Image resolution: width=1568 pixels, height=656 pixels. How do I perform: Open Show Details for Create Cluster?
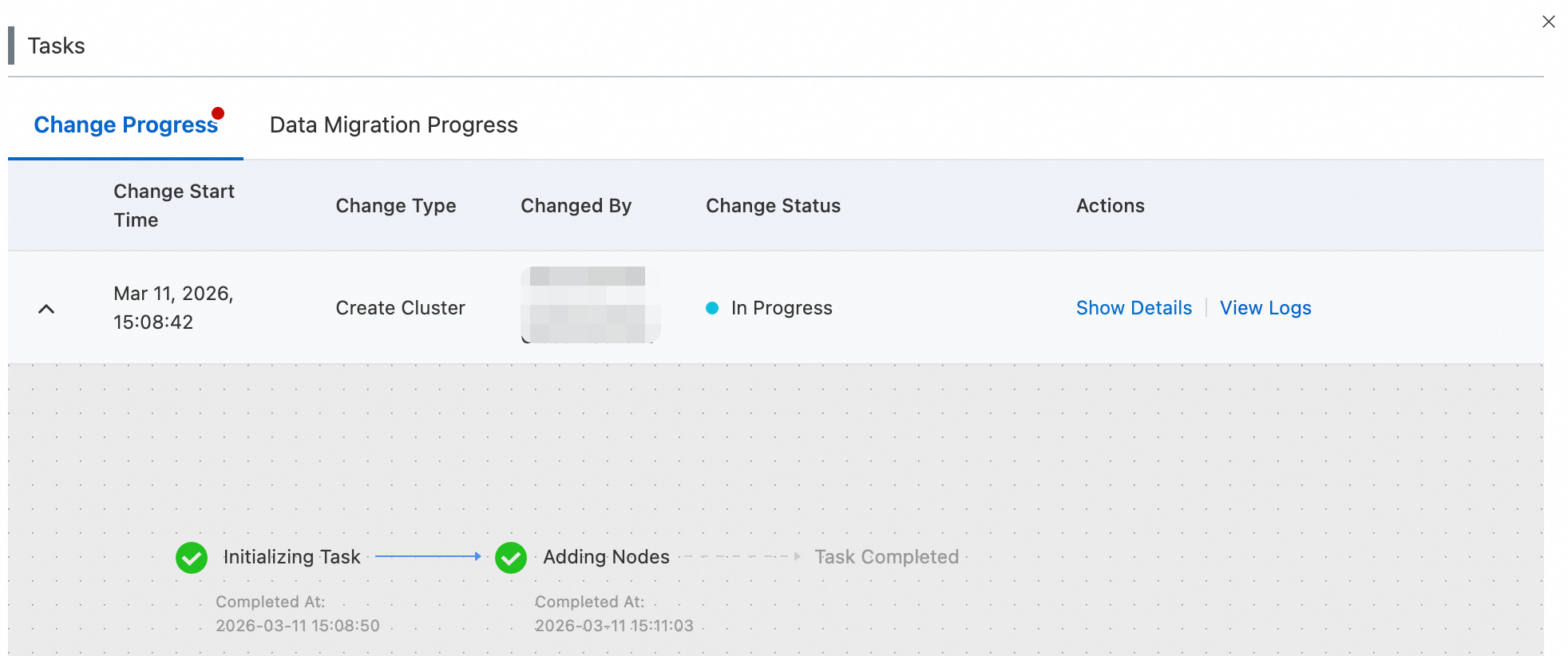pyautogui.click(x=1134, y=308)
